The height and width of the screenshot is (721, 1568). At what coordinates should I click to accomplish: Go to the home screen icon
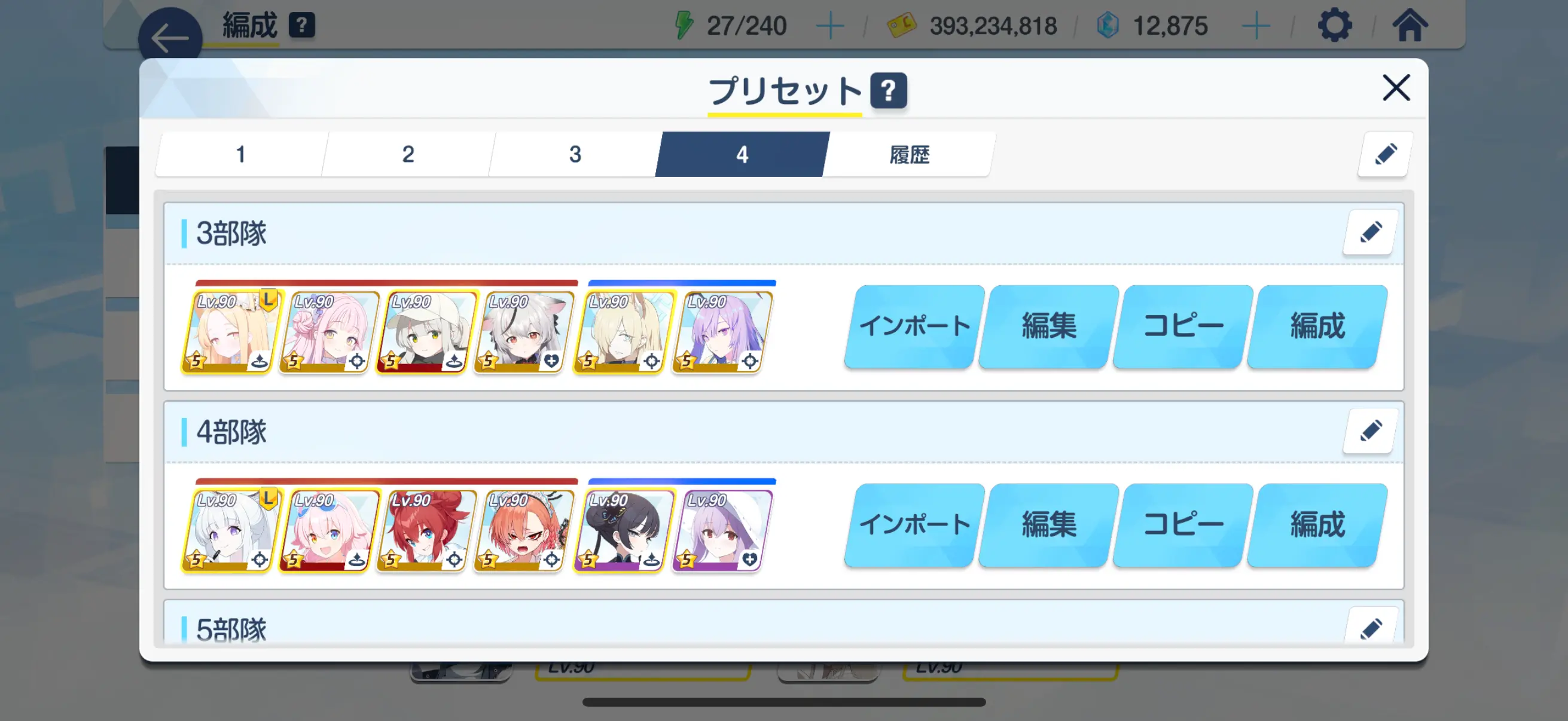(x=1410, y=26)
